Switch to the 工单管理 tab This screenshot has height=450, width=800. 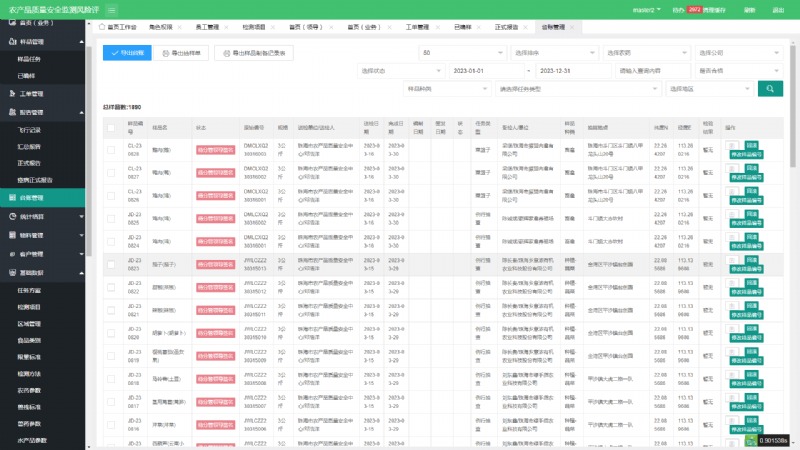(x=417, y=27)
